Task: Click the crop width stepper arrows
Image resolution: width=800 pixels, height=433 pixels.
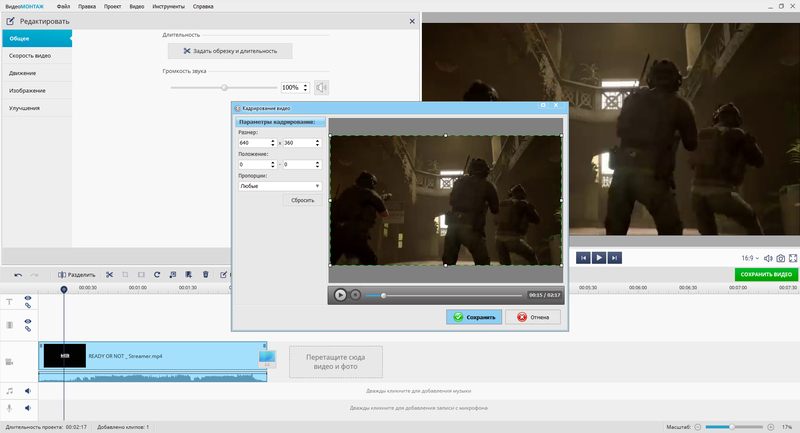Action: click(x=272, y=143)
